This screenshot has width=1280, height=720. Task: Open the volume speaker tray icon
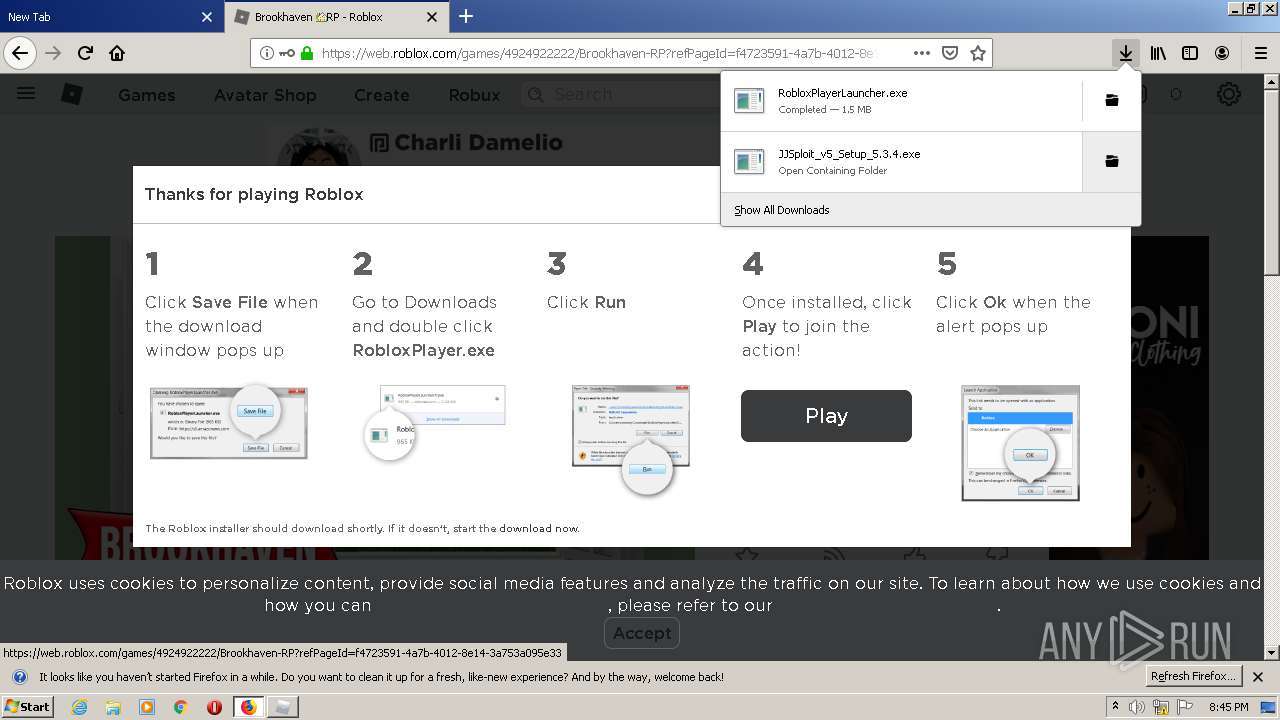(x=1137, y=707)
